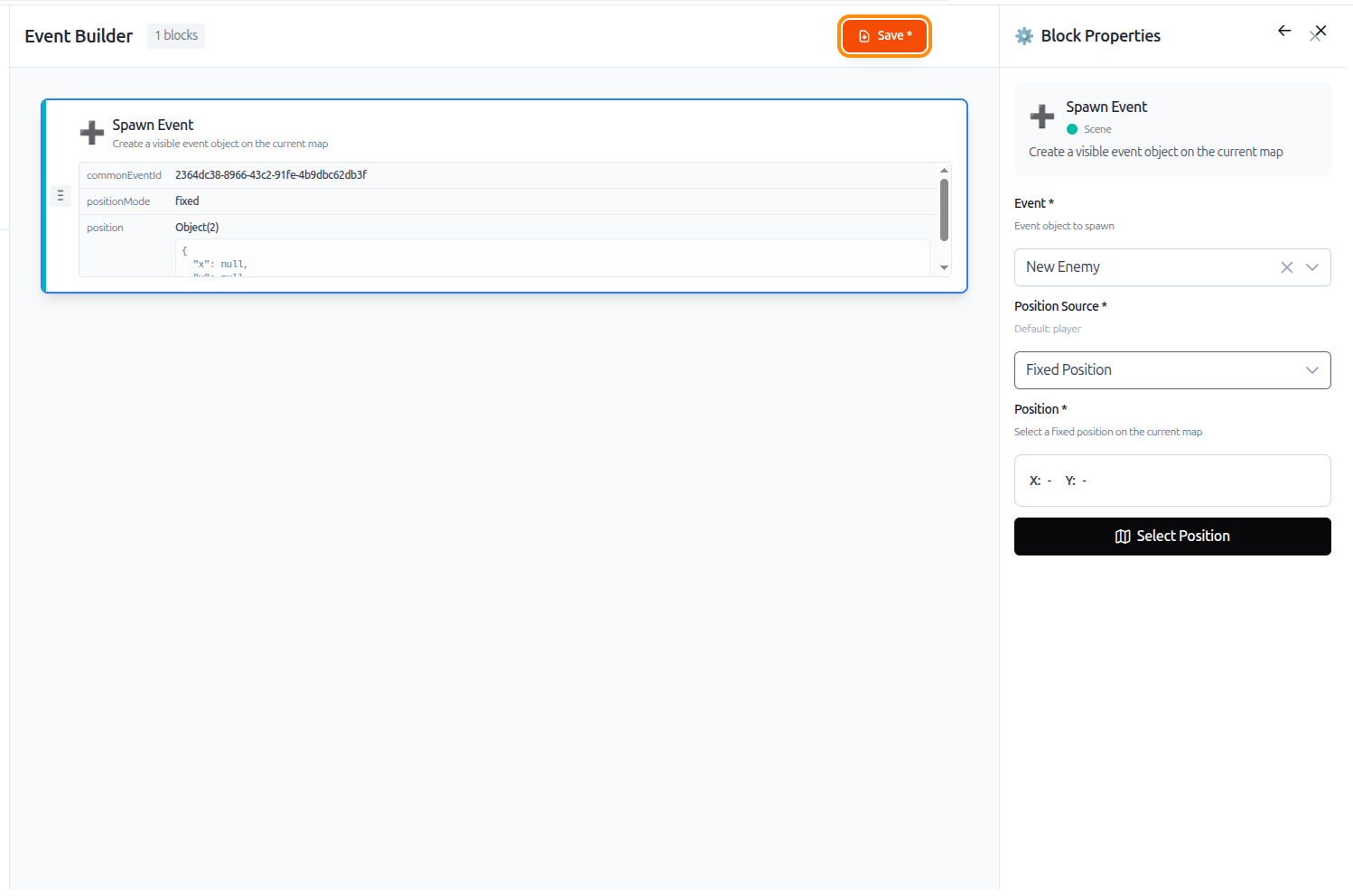The height and width of the screenshot is (896, 1353).
Task: Click the positionMode fixed value
Action: (x=187, y=201)
